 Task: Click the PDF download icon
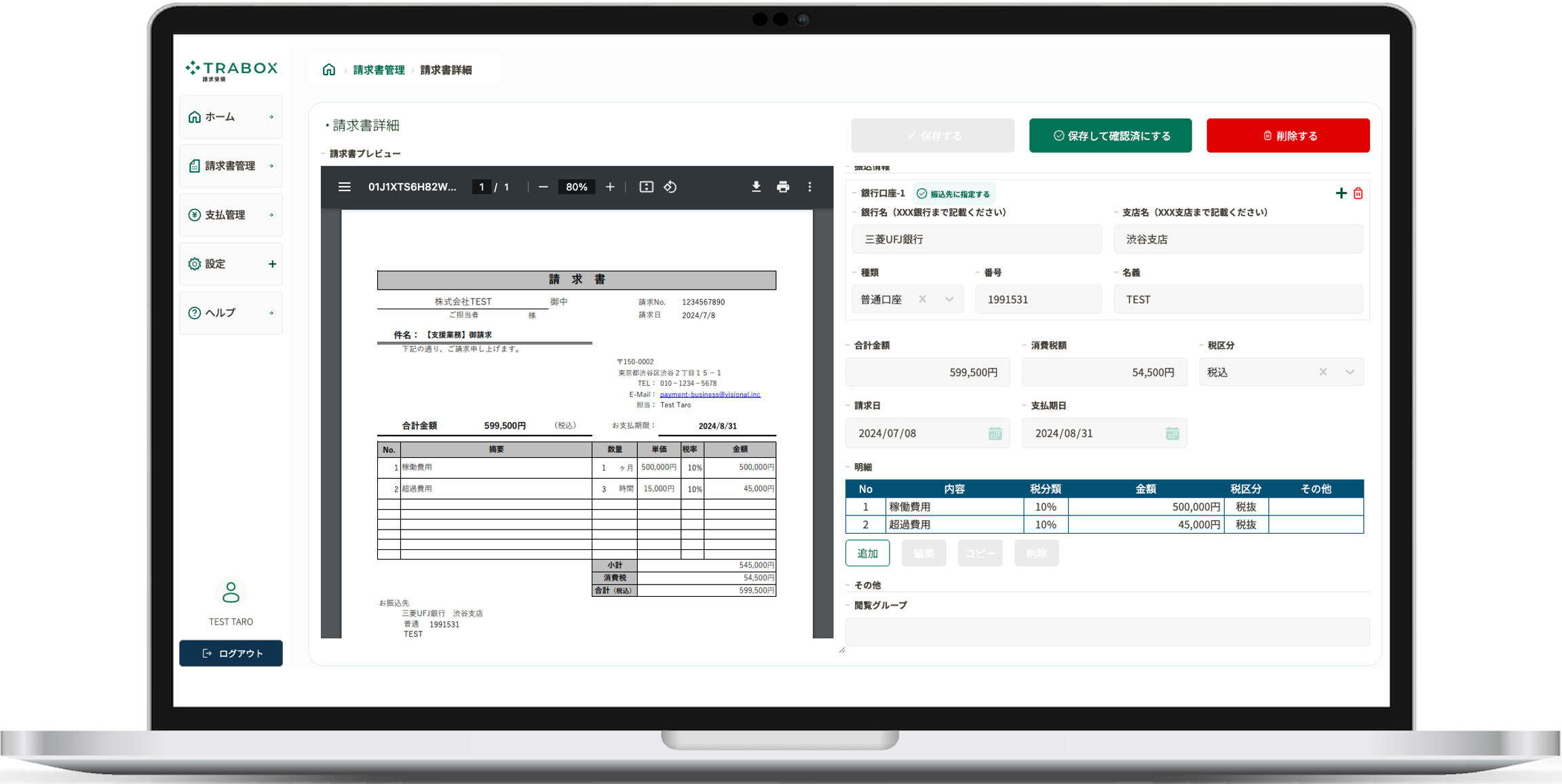pos(756,187)
